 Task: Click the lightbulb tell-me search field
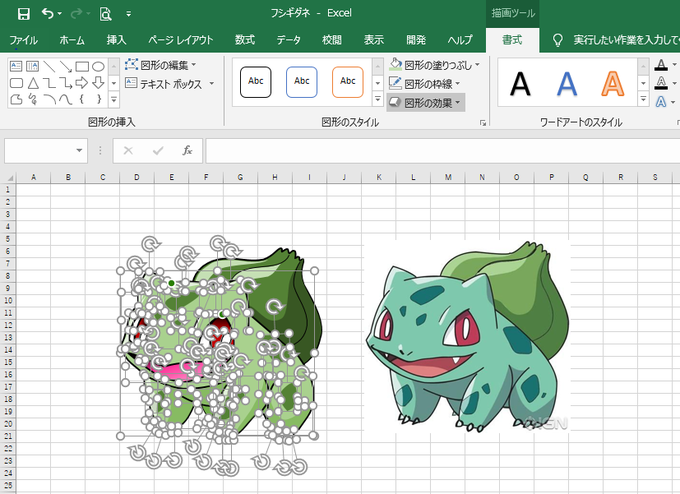[x=616, y=40]
